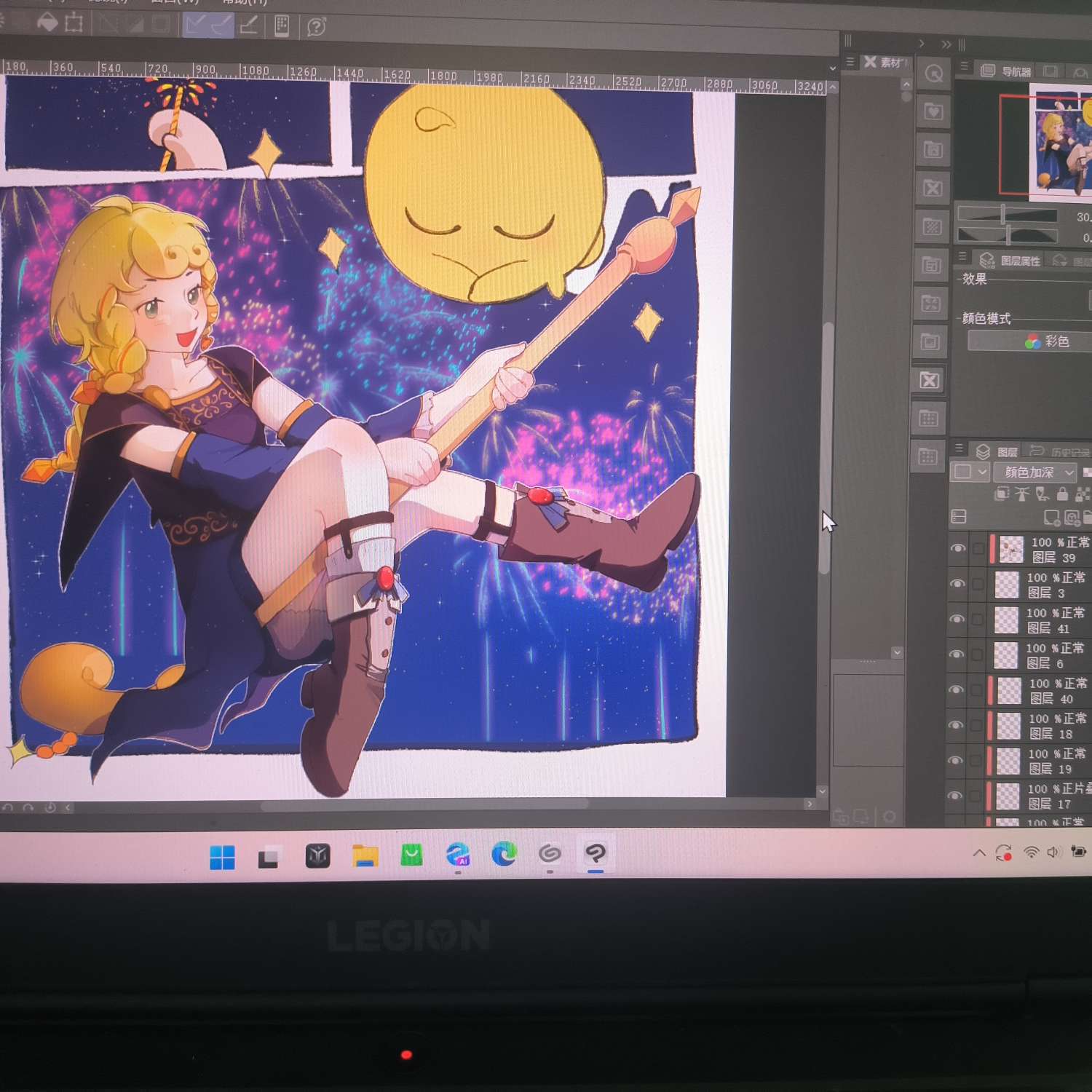Click the canvas horizontal scrollbar
Image resolution: width=1092 pixels, height=1092 pixels.
pyautogui.click(x=425, y=804)
